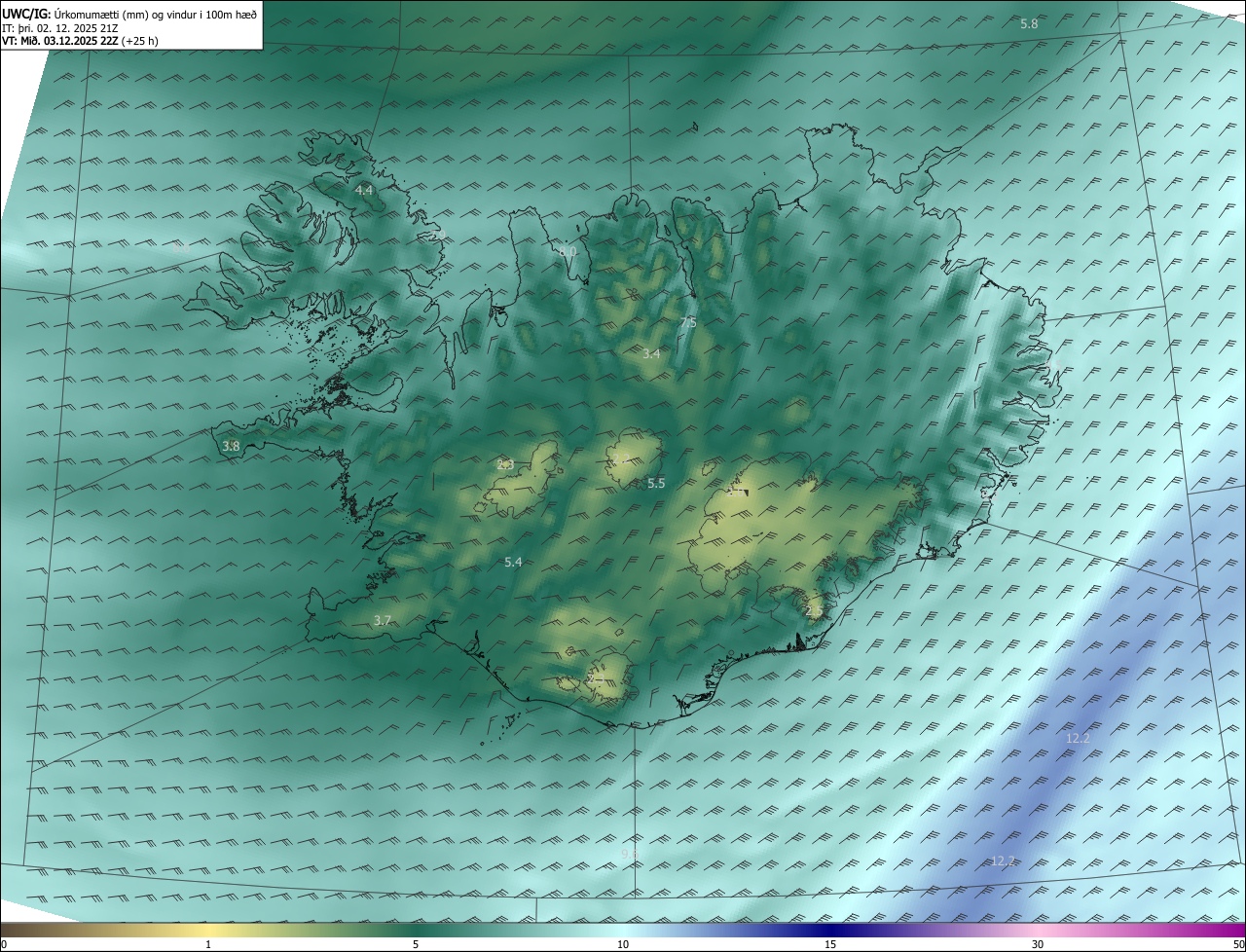Pick the 5.8 value on the map
The image size is (1246, 952).
click(x=1029, y=23)
